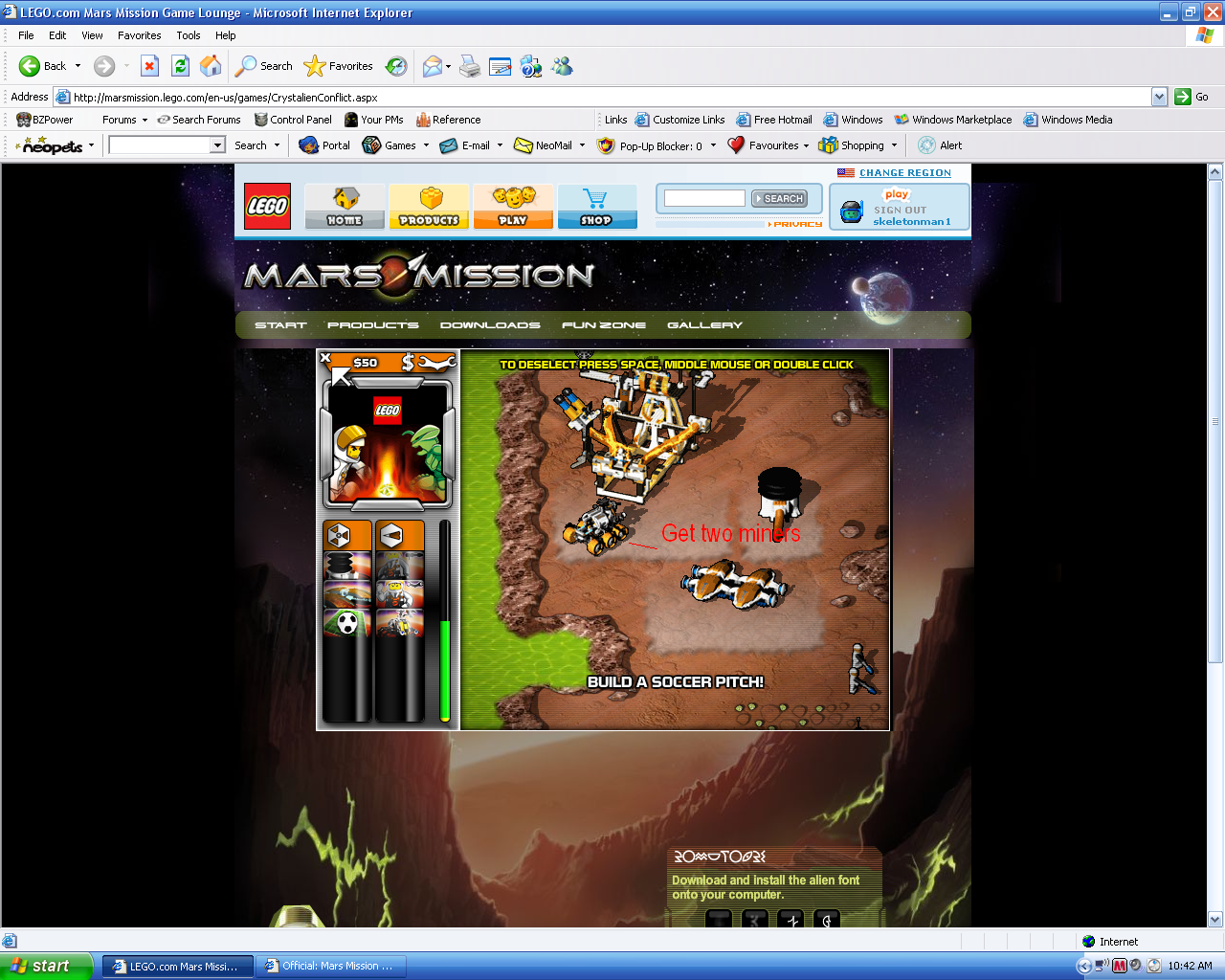Viewport: 1225px width, 980px height.
Task: Select the astronaut minifigure unit thumbnail
Action: click(x=400, y=594)
